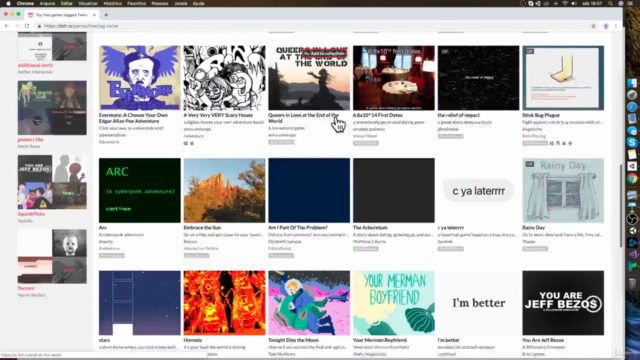Click the Evermore Edgar Allan Poe thumbnail
The height and width of the screenshot is (360, 640).
click(x=140, y=78)
